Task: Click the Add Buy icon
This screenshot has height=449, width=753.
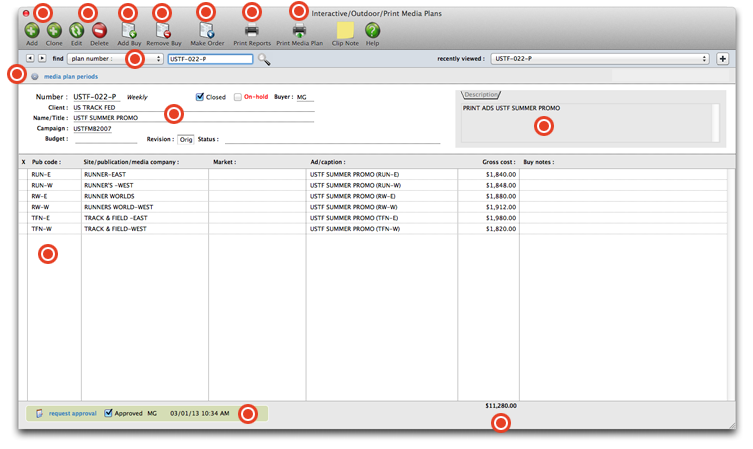Action: click(x=129, y=31)
